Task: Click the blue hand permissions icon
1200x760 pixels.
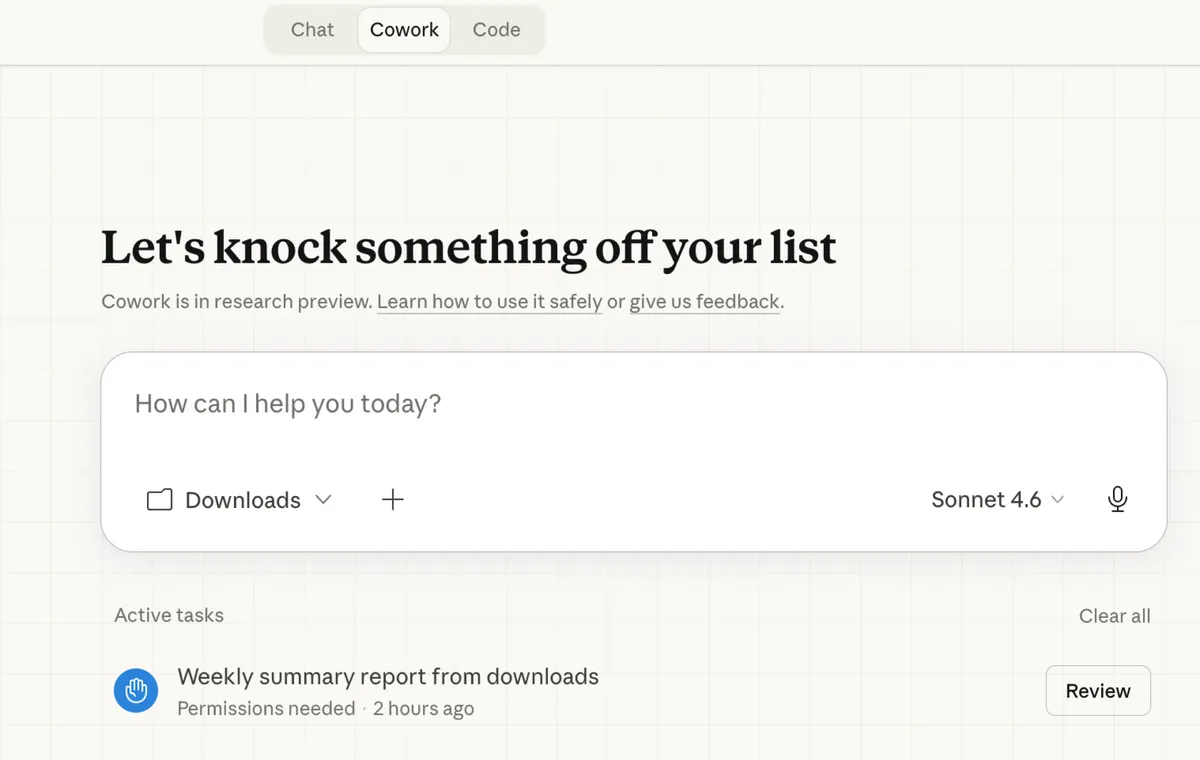Action: 136,691
